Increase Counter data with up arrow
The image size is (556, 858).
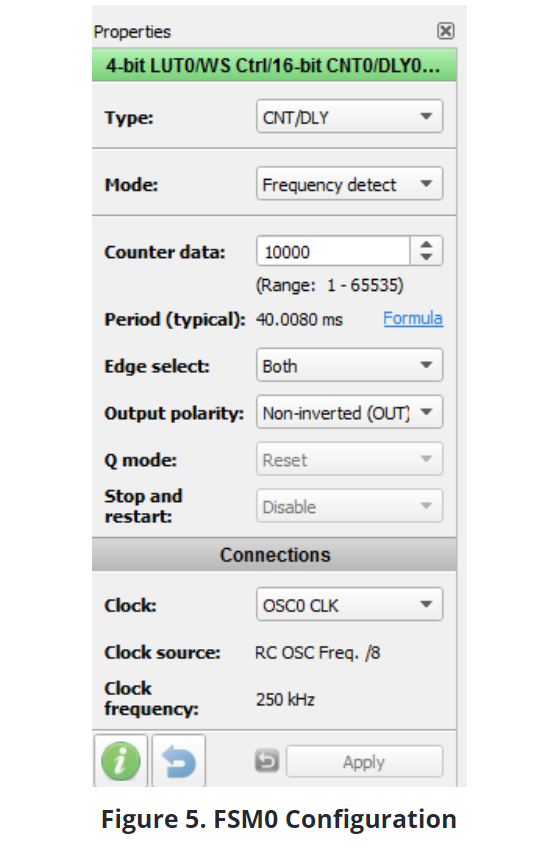click(426, 244)
